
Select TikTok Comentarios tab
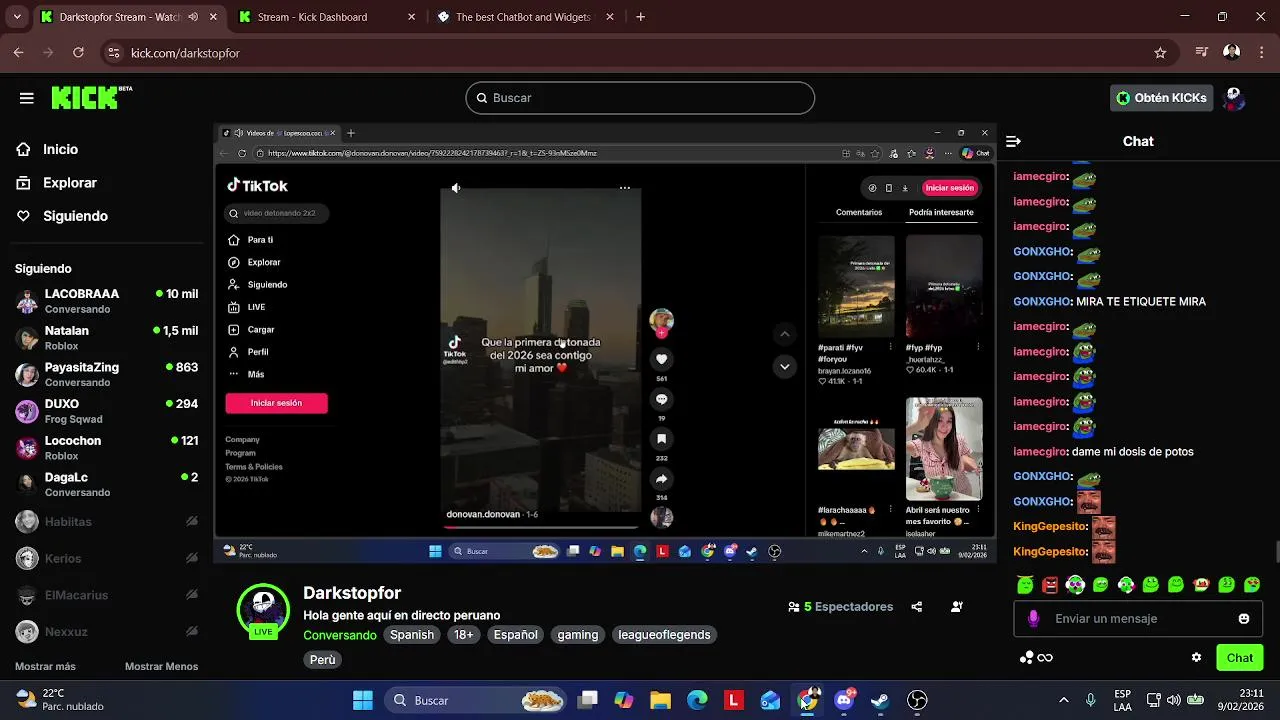coord(859,212)
